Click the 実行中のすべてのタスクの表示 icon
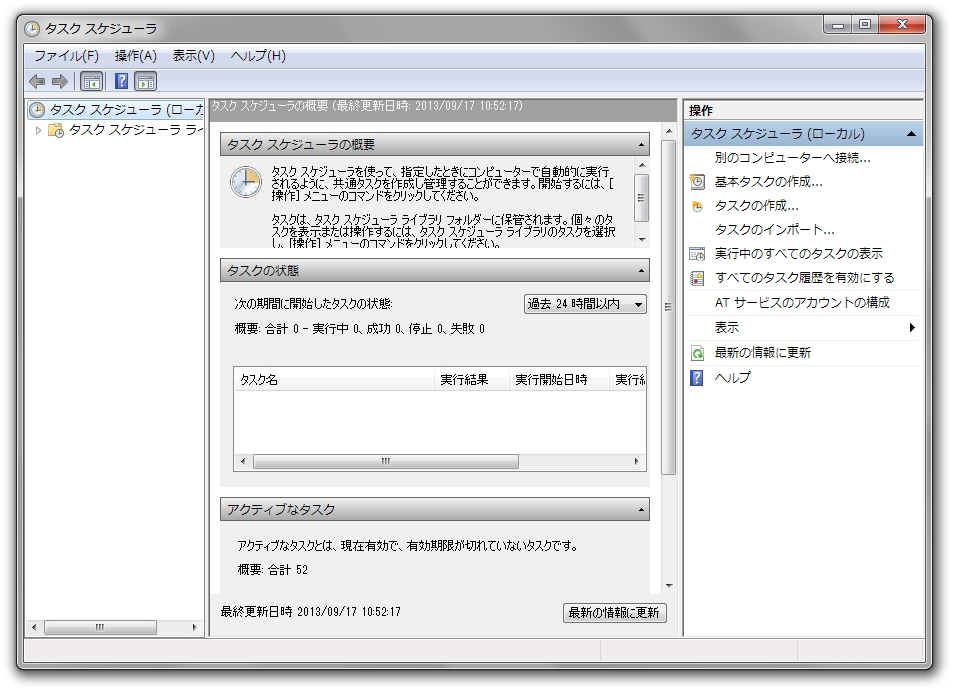This screenshot has height=691, width=954. (694, 254)
